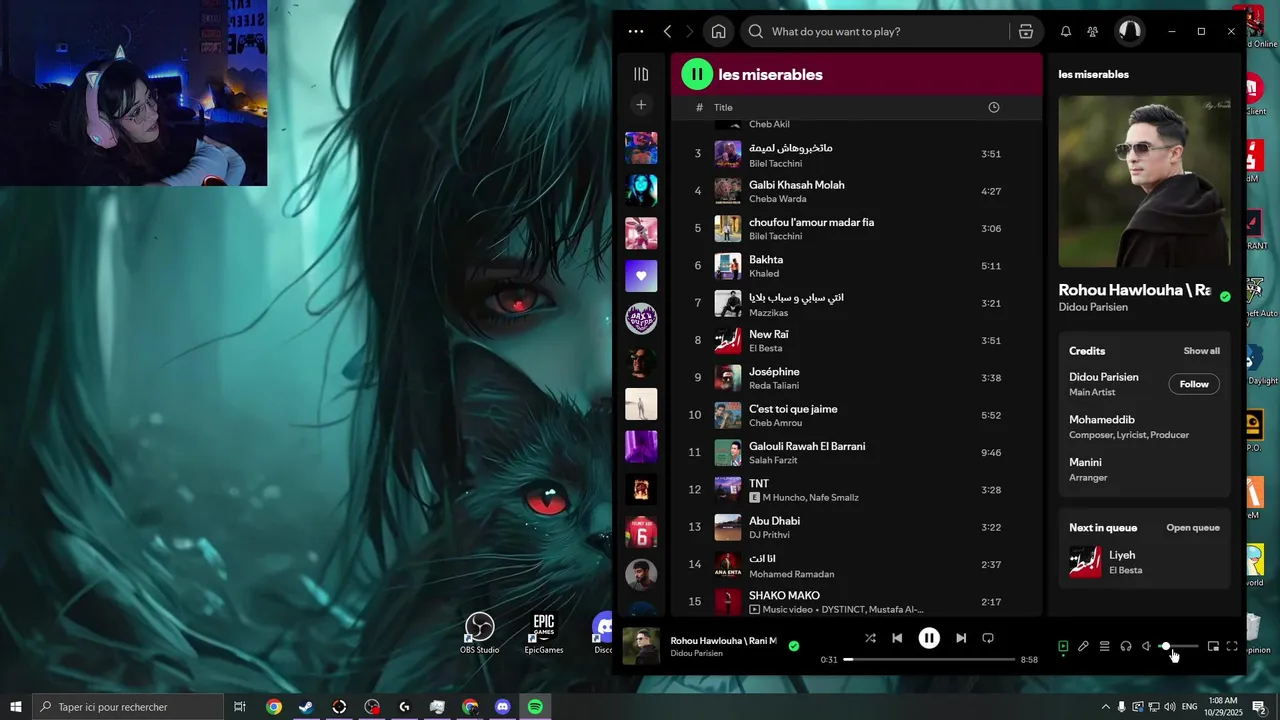Open miniplayer
The image size is (1280, 720).
[x=1213, y=647]
